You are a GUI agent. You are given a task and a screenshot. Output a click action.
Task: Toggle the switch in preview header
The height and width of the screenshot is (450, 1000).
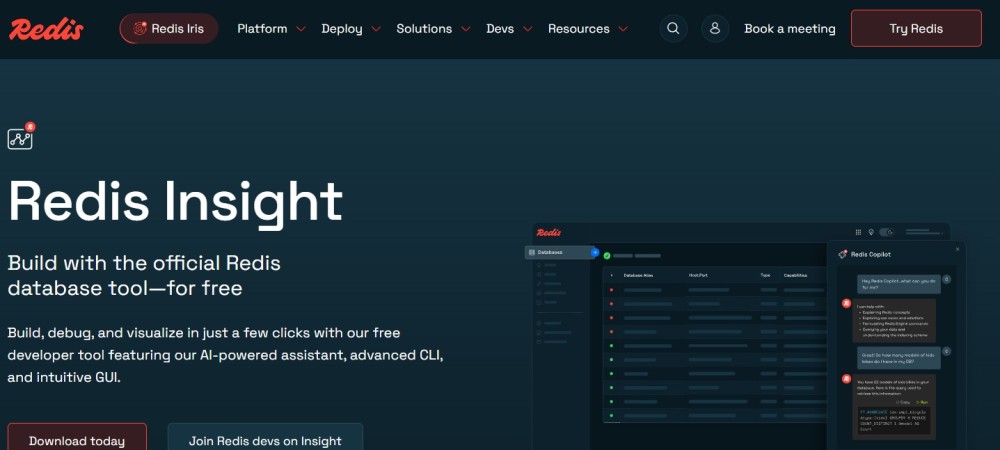point(886,232)
